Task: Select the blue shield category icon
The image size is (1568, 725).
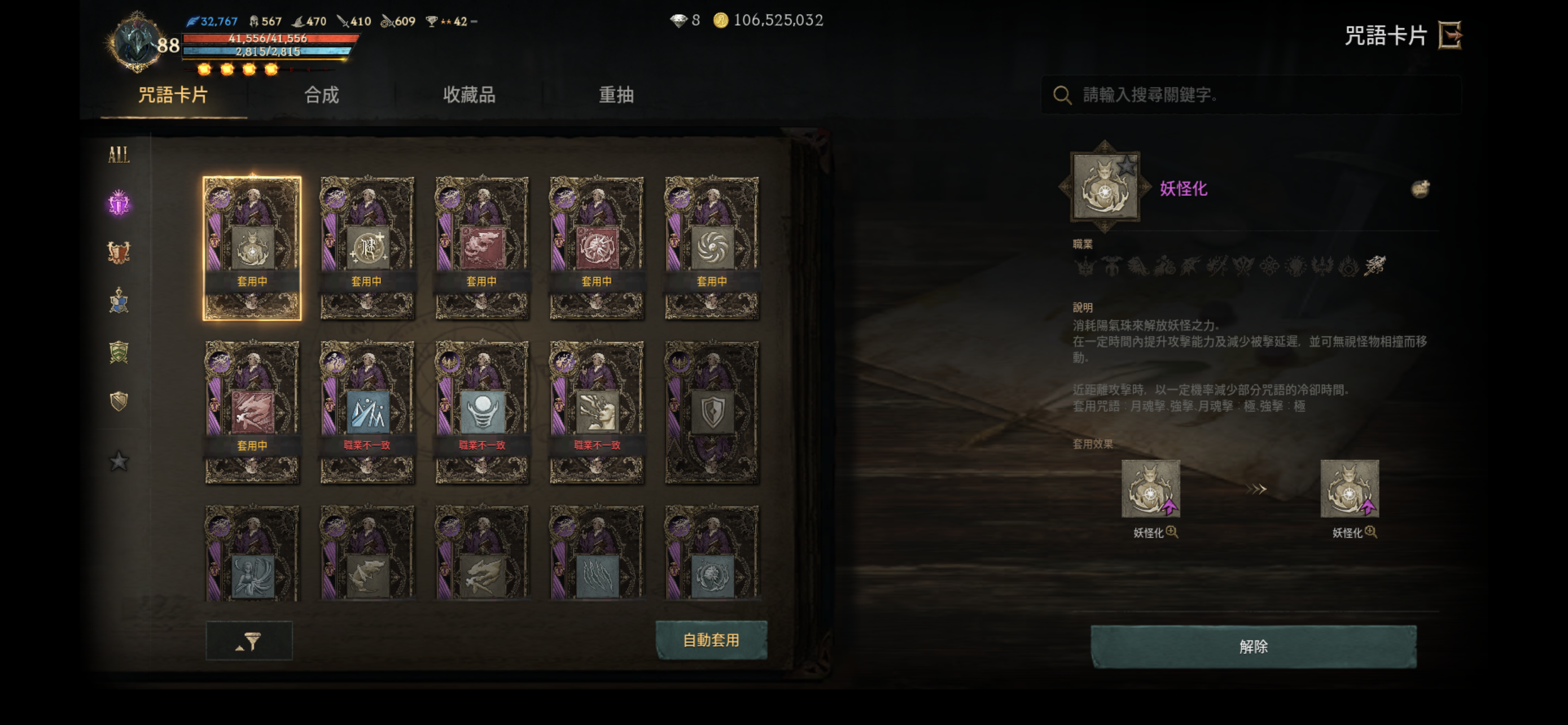Action: 119,301
